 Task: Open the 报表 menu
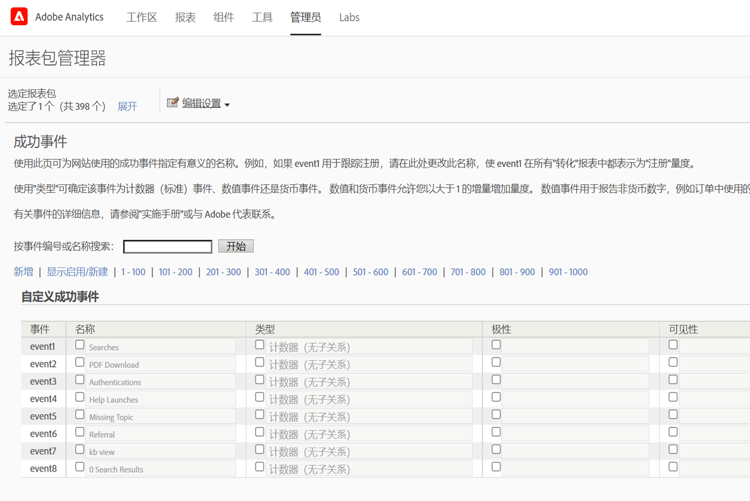click(185, 17)
